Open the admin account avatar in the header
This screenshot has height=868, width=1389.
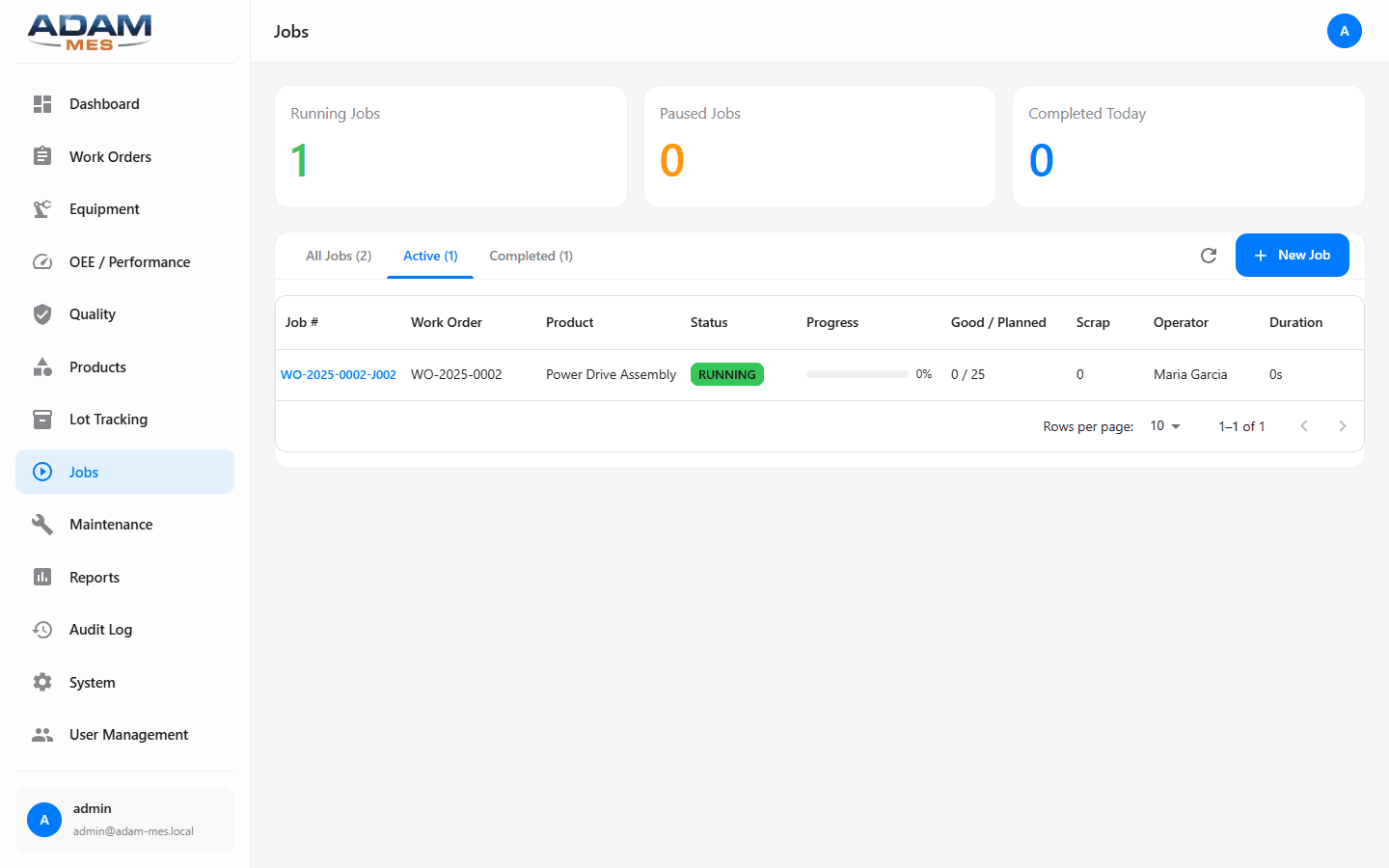(x=1345, y=31)
